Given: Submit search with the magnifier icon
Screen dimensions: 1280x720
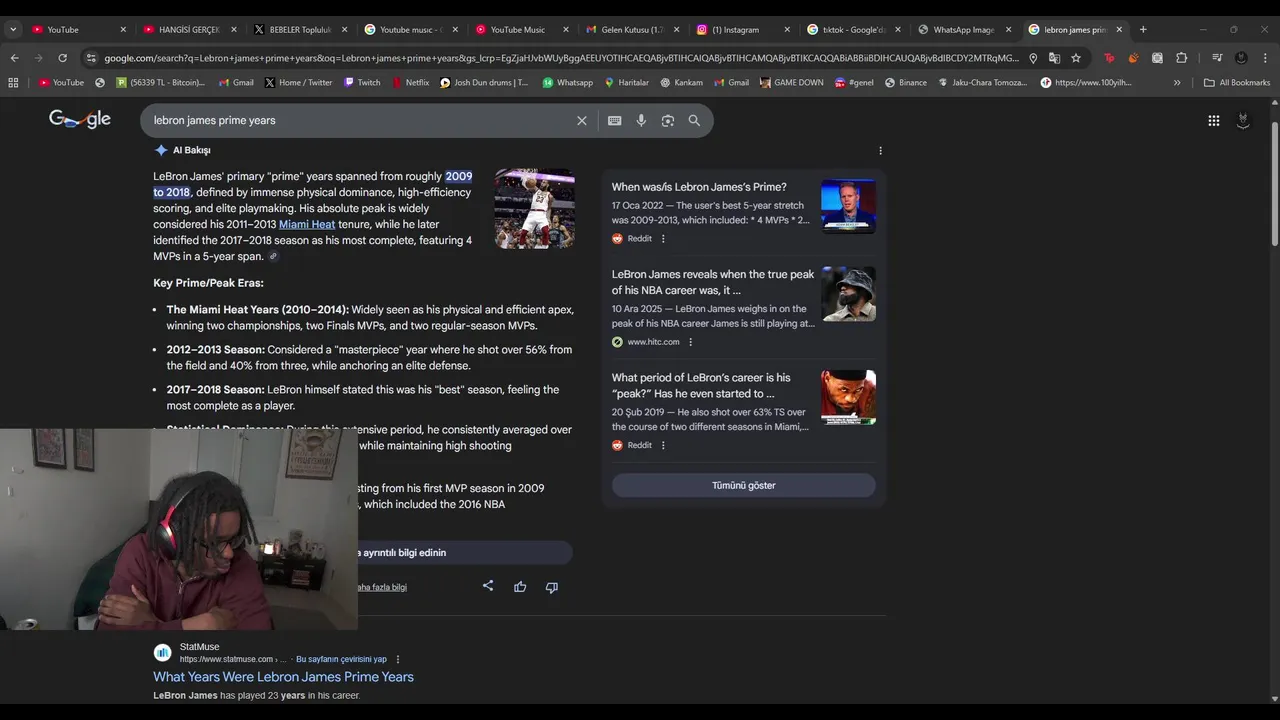Looking at the screenshot, I should tap(694, 120).
